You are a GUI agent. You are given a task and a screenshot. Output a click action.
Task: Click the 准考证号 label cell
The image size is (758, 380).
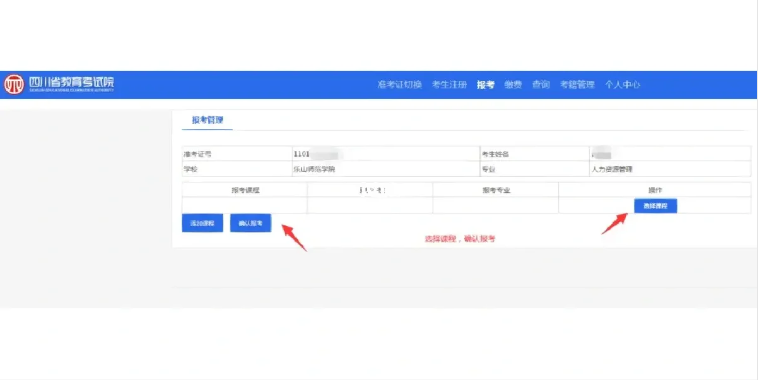coord(237,154)
